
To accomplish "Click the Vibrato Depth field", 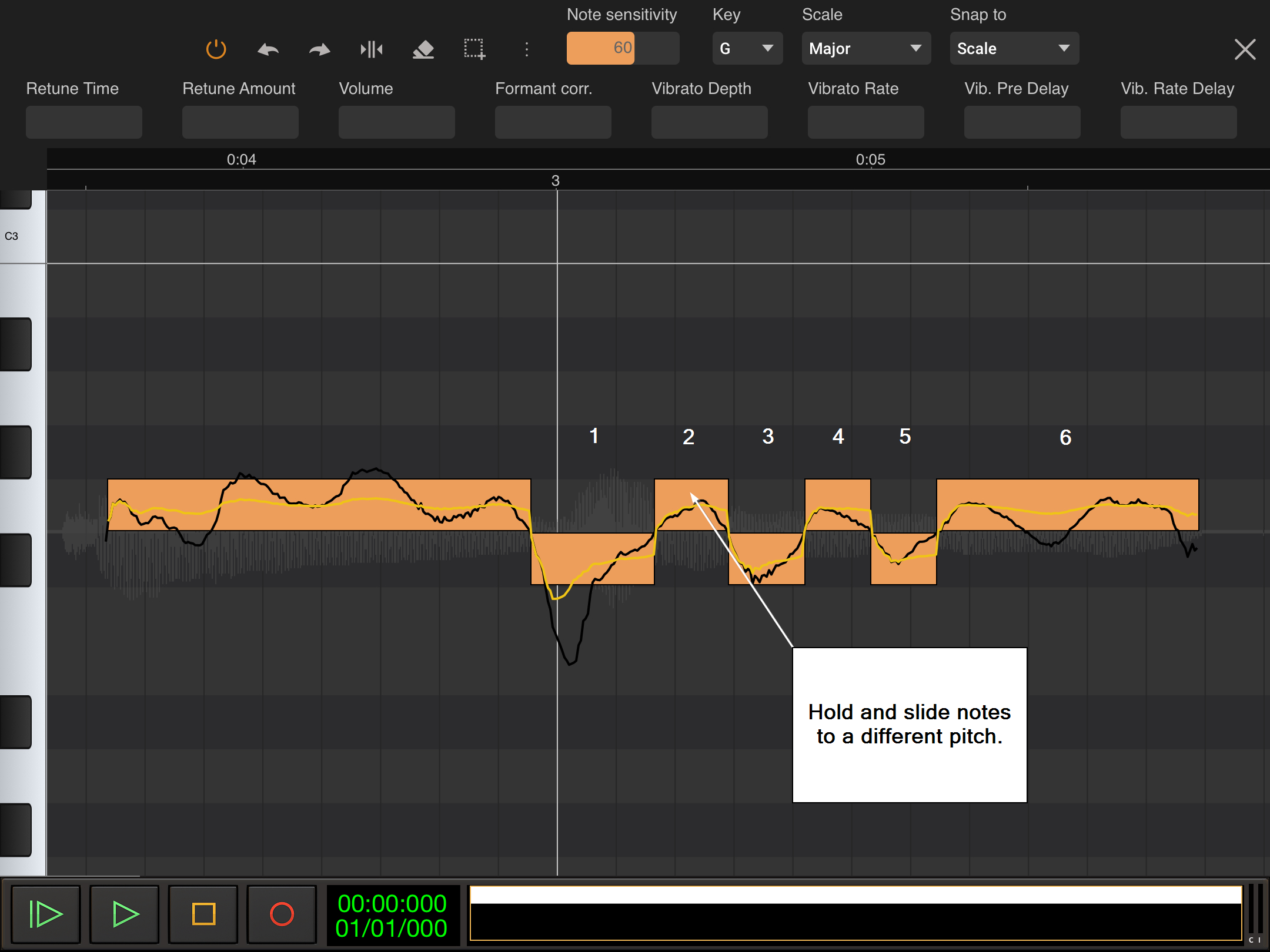I will 709,122.
